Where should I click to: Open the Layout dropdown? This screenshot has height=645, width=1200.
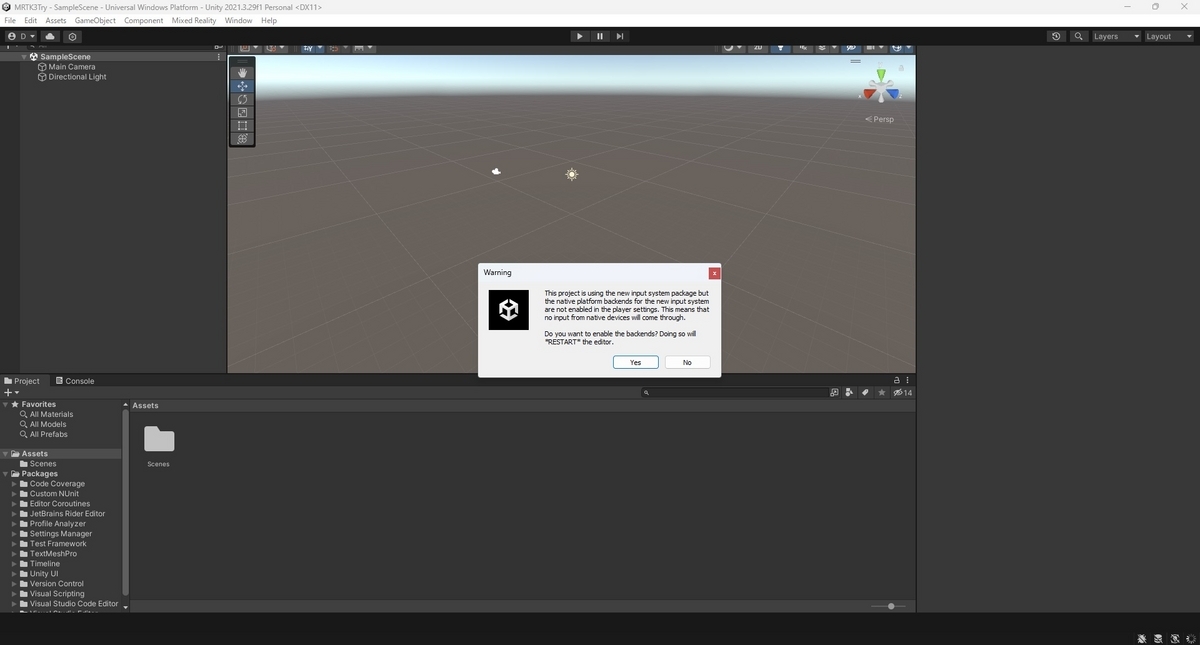[1168, 36]
